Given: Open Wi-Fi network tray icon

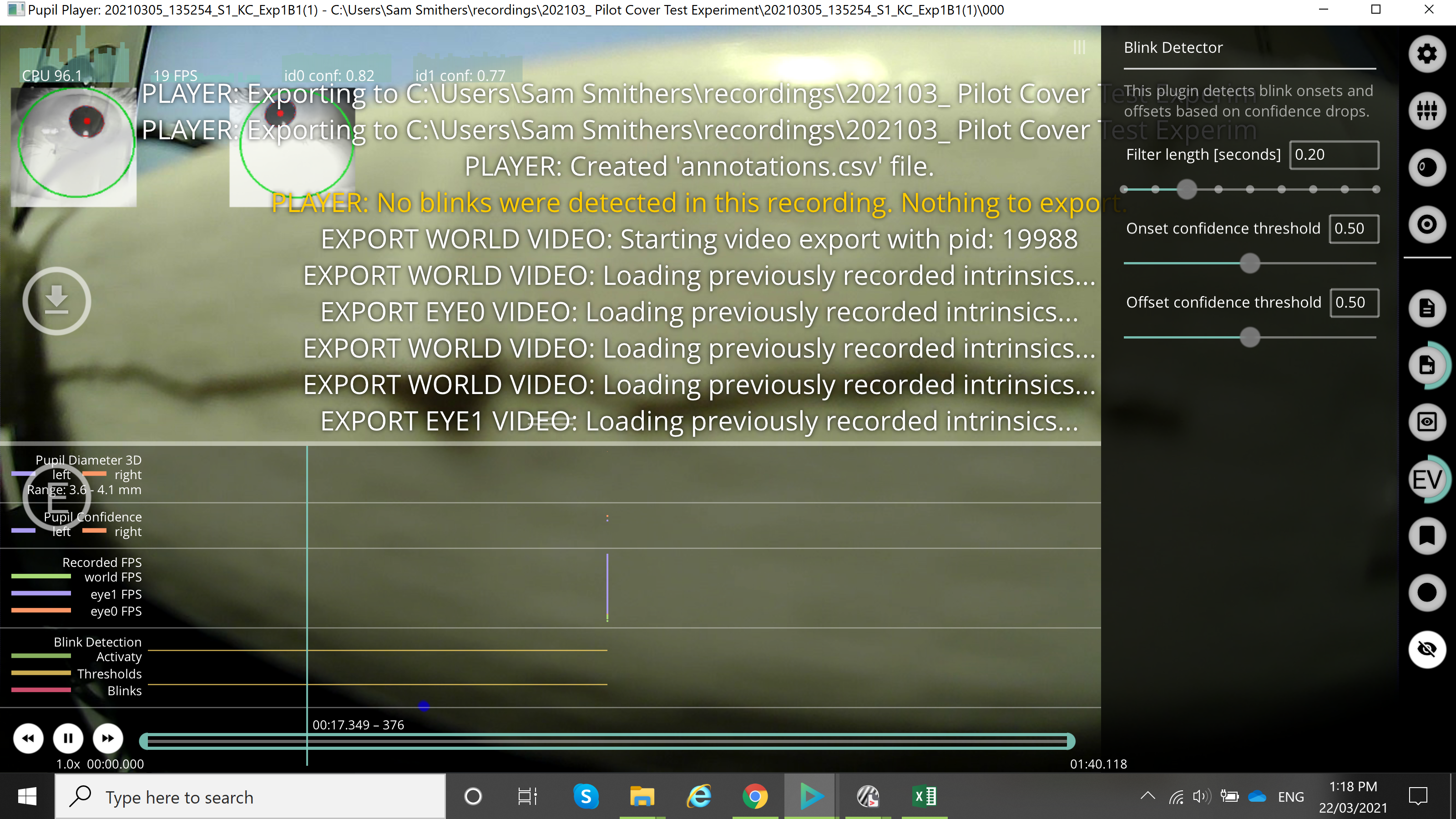Looking at the screenshot, I should (1176, 797).
